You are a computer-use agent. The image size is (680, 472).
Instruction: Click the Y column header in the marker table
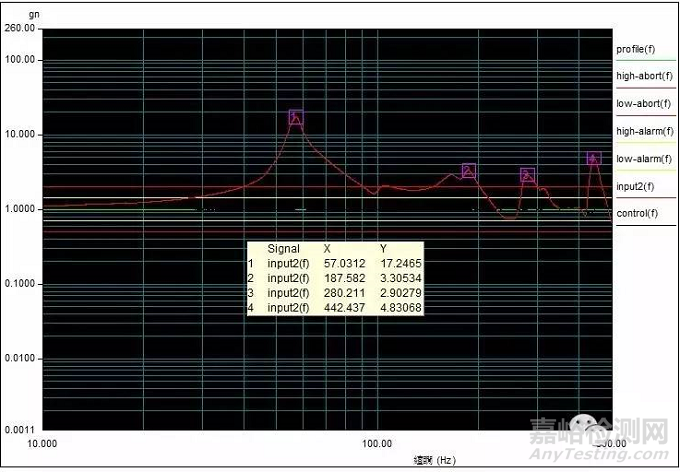pyautogui.click(x=382, y=248)
